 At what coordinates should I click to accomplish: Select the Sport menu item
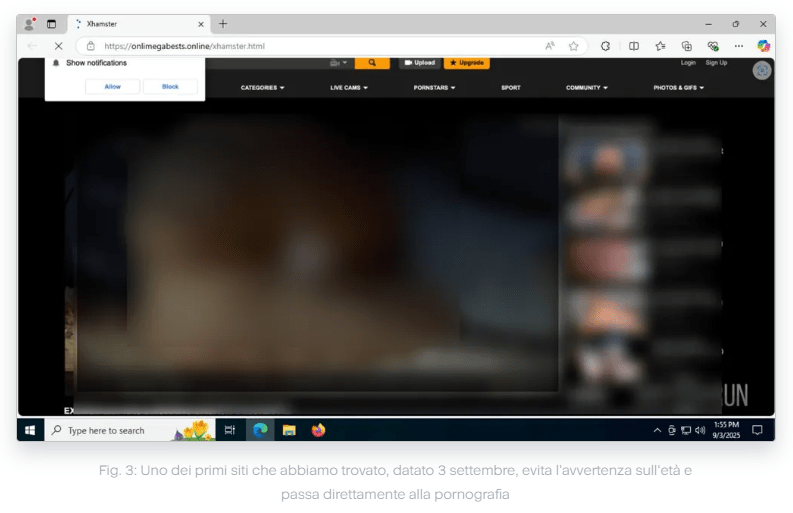pos(510,88)
